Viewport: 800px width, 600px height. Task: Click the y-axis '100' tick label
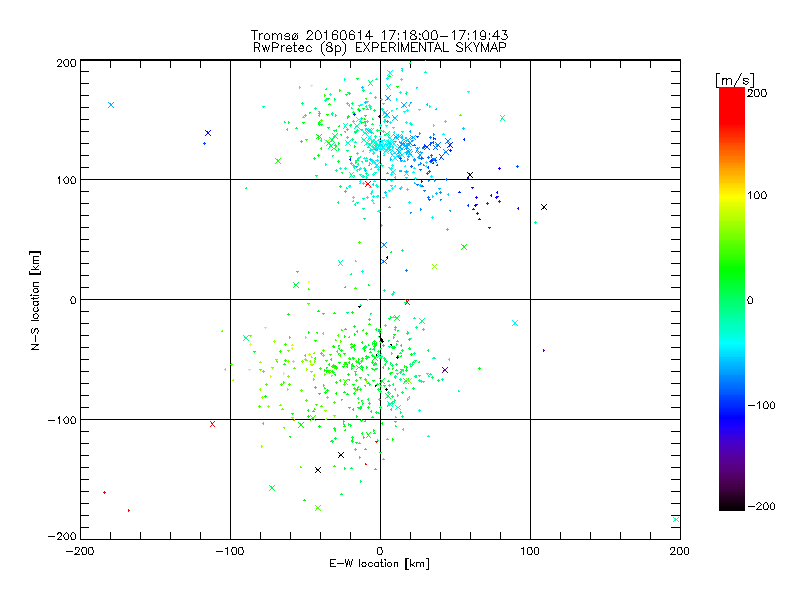(x=66, y=180)
